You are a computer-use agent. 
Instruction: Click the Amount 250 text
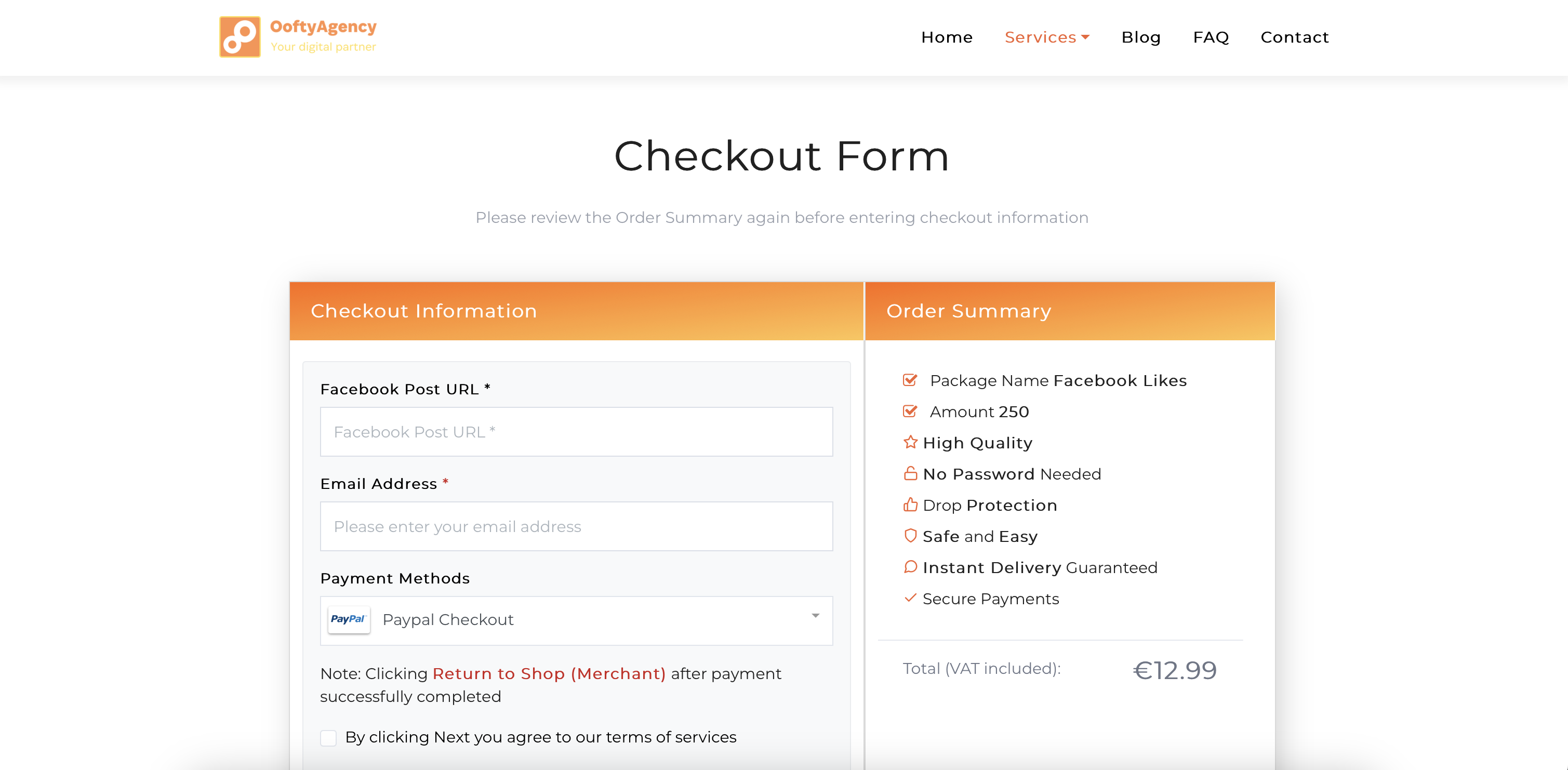click(x=979, y=411)
